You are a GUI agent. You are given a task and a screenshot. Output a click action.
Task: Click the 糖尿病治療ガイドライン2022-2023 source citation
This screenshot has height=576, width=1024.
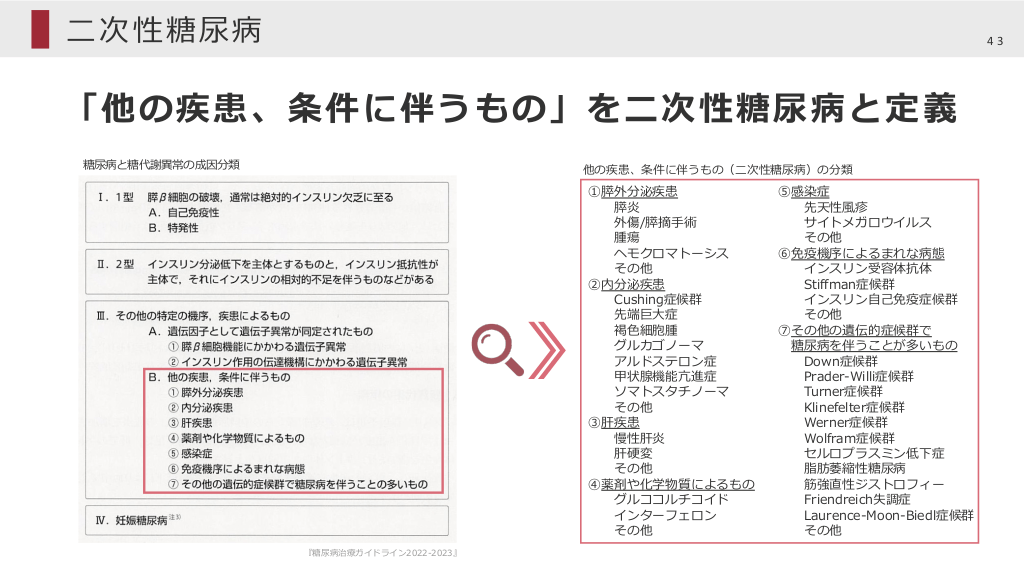click(x=384, y=552)
